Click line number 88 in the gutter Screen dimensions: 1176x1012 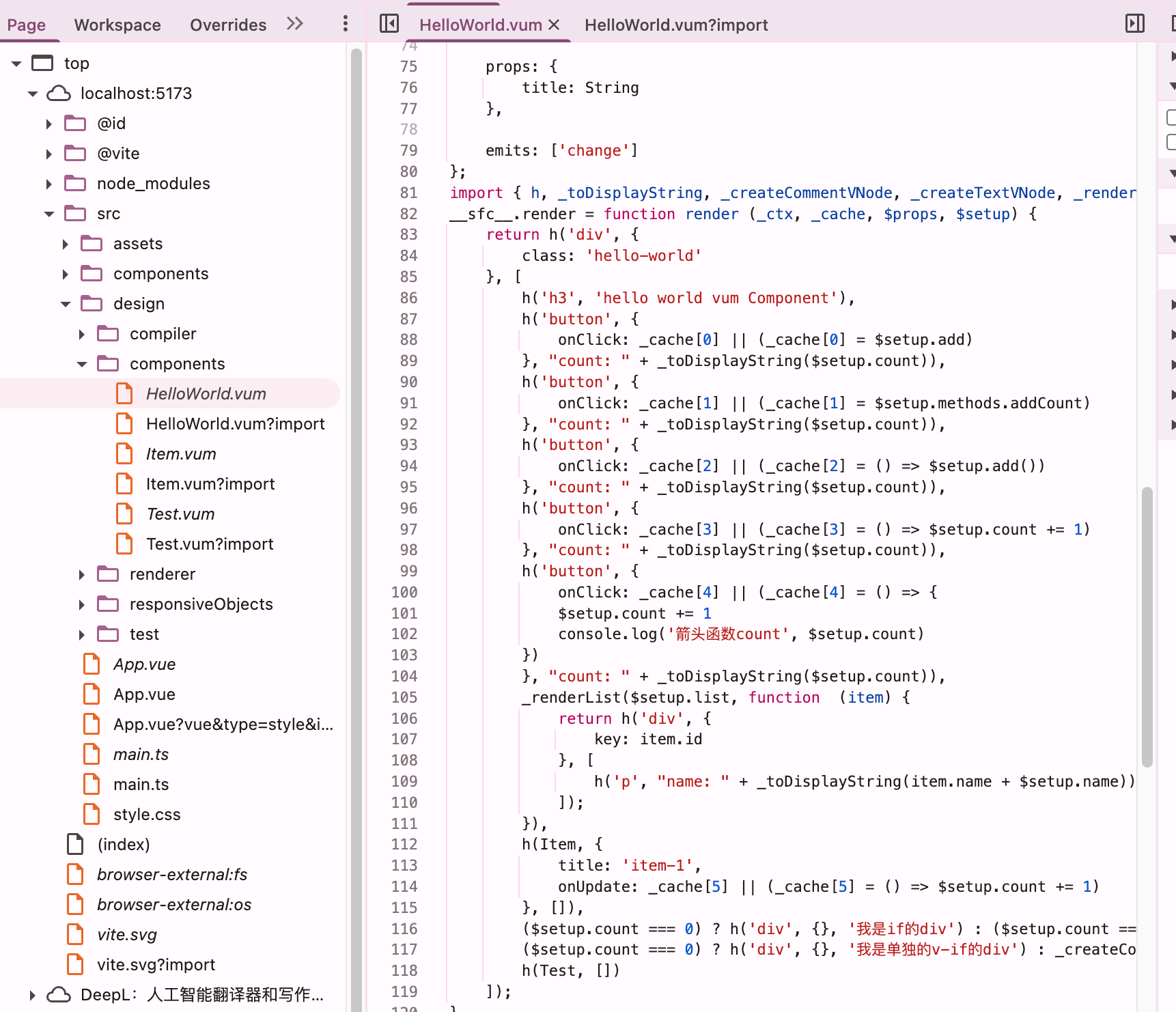(408, 340)
